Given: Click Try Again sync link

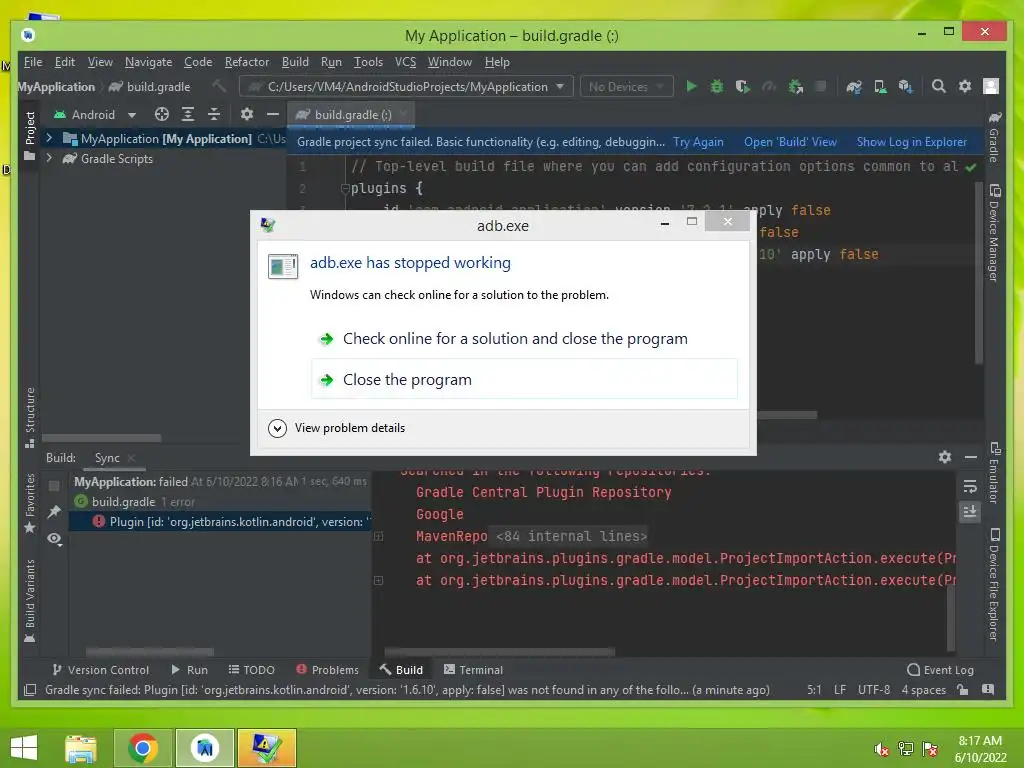Looking at the screenshot, I should tap(698, 142).
